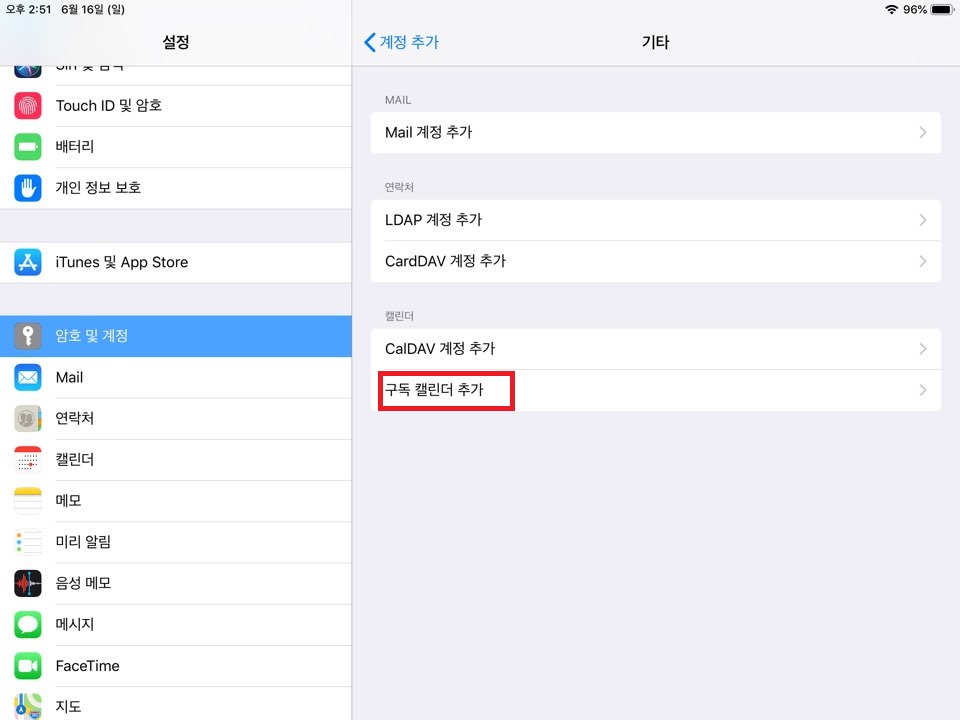
Task: Expand CalDAV 계정 추가 chevron
Action: coord(922,349)
